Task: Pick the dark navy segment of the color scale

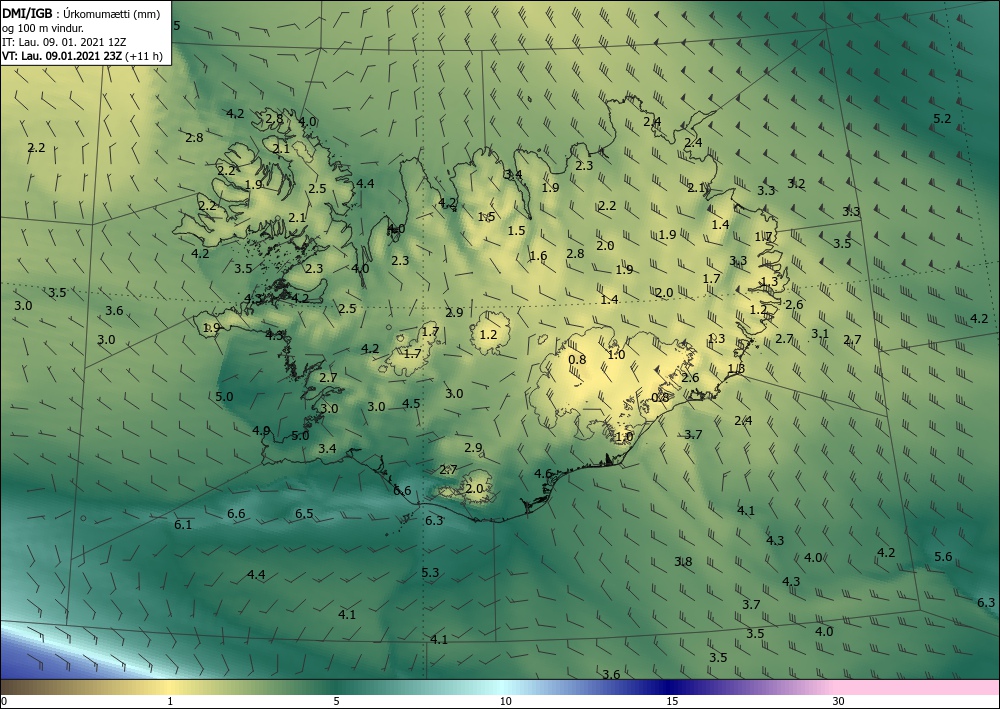Action: 670,687
